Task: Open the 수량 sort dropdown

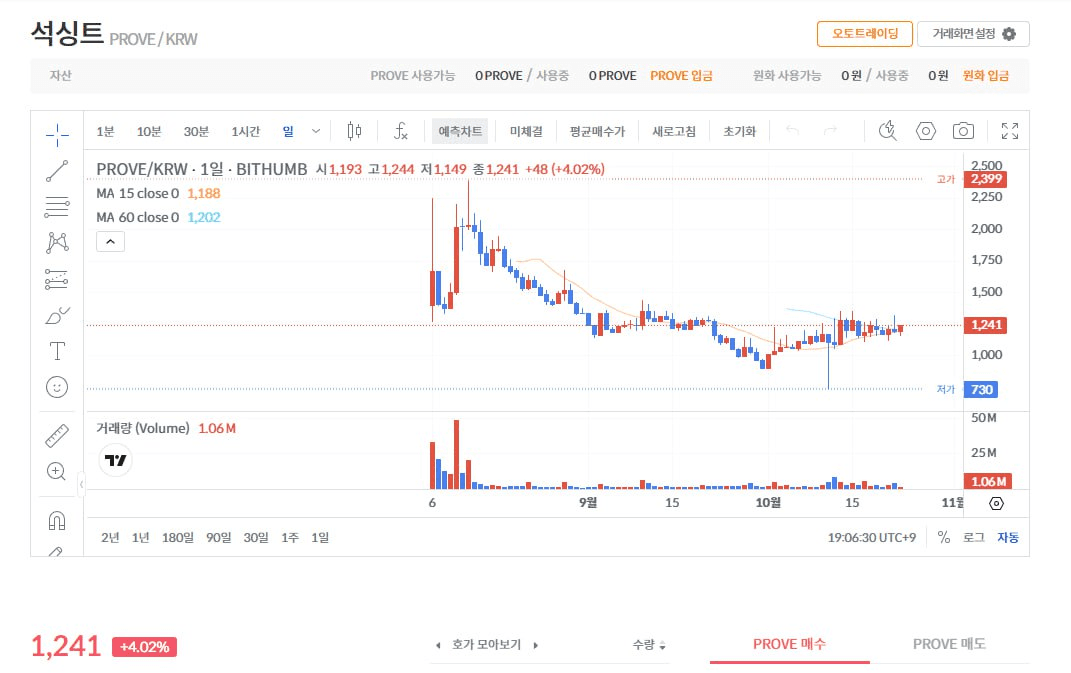Action: tap(649, 645)
